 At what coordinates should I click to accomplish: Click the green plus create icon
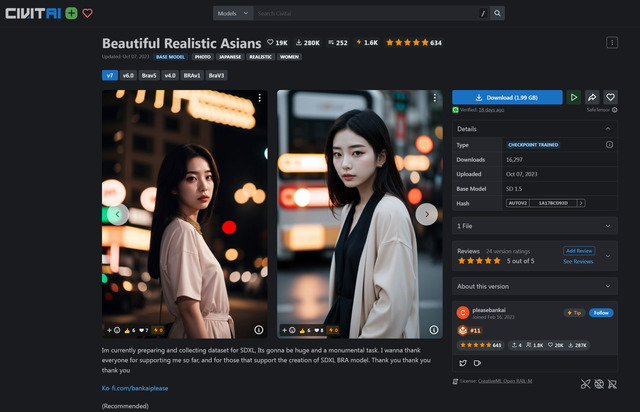[71, 13]
